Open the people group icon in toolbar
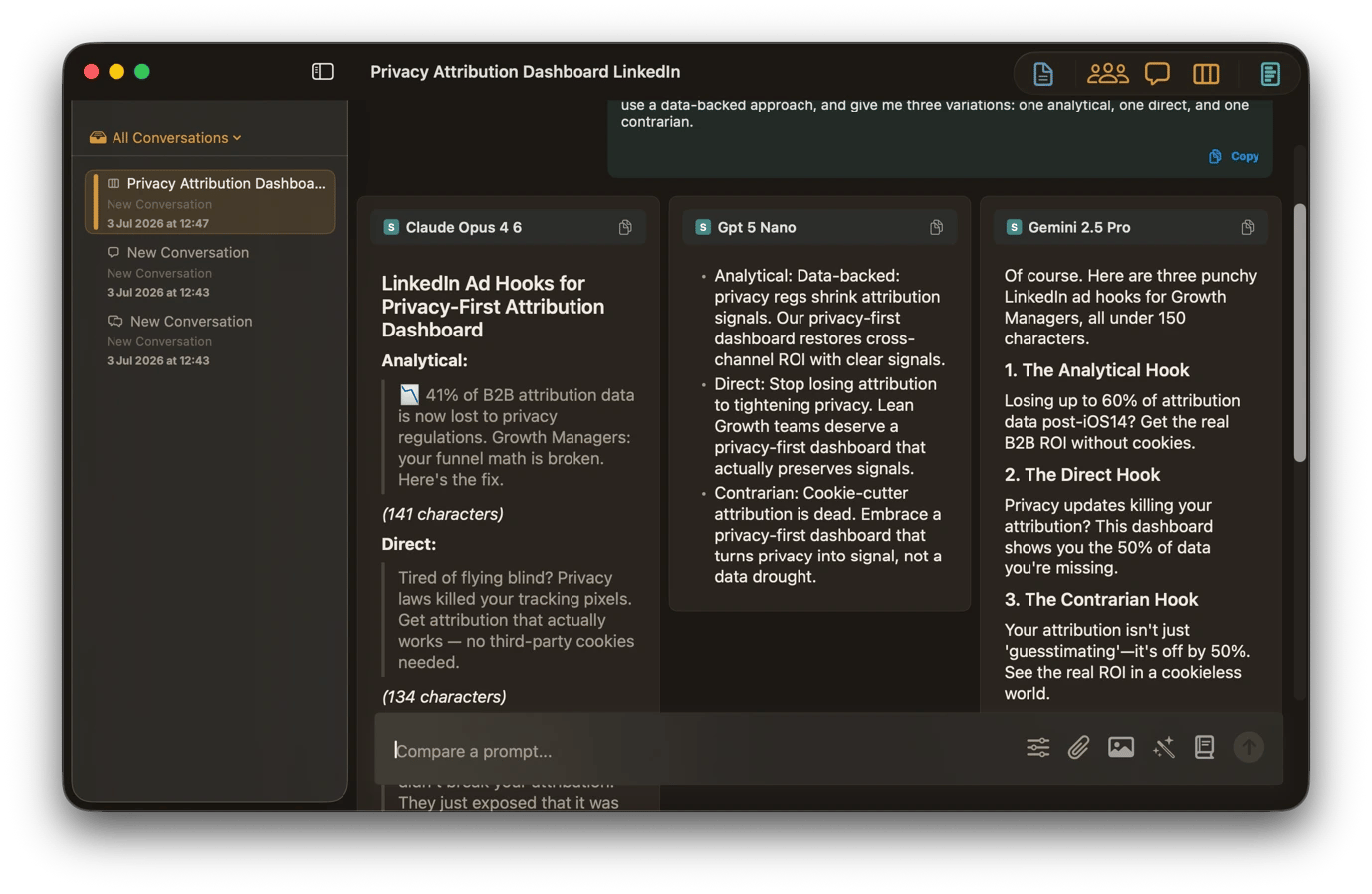Screen dimensions: 1372x894 (1107, 73)
